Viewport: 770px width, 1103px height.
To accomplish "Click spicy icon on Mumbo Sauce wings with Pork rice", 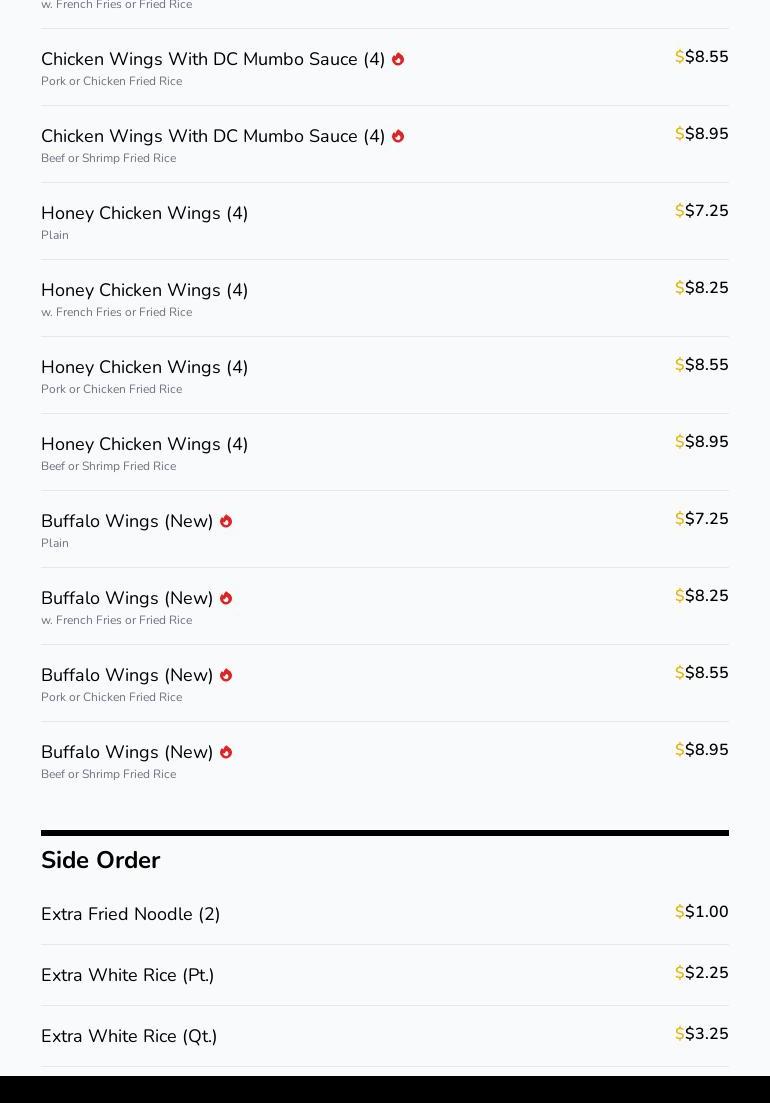I will click(x=398, y=59).
